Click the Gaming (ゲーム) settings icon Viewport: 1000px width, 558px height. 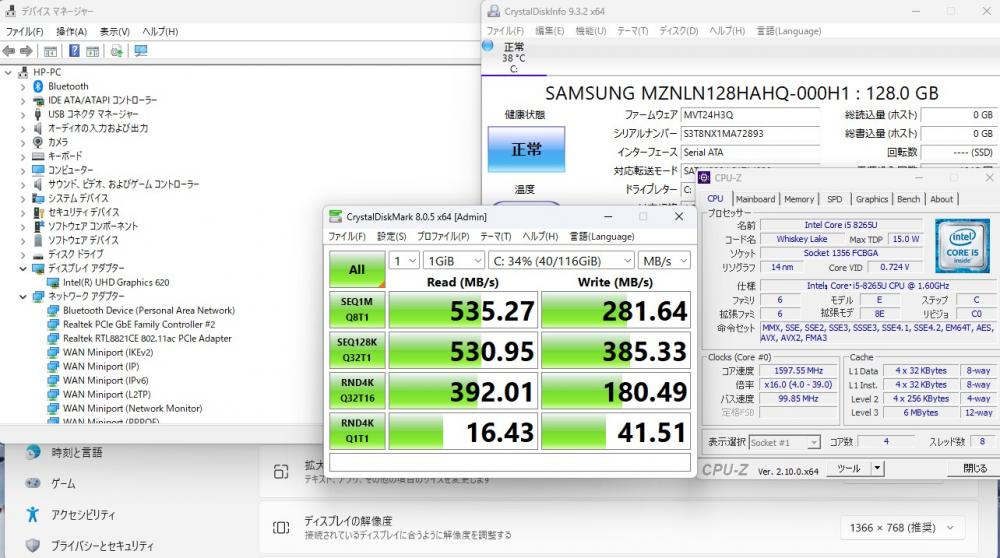pyautogui.click(x=33, y=483)
